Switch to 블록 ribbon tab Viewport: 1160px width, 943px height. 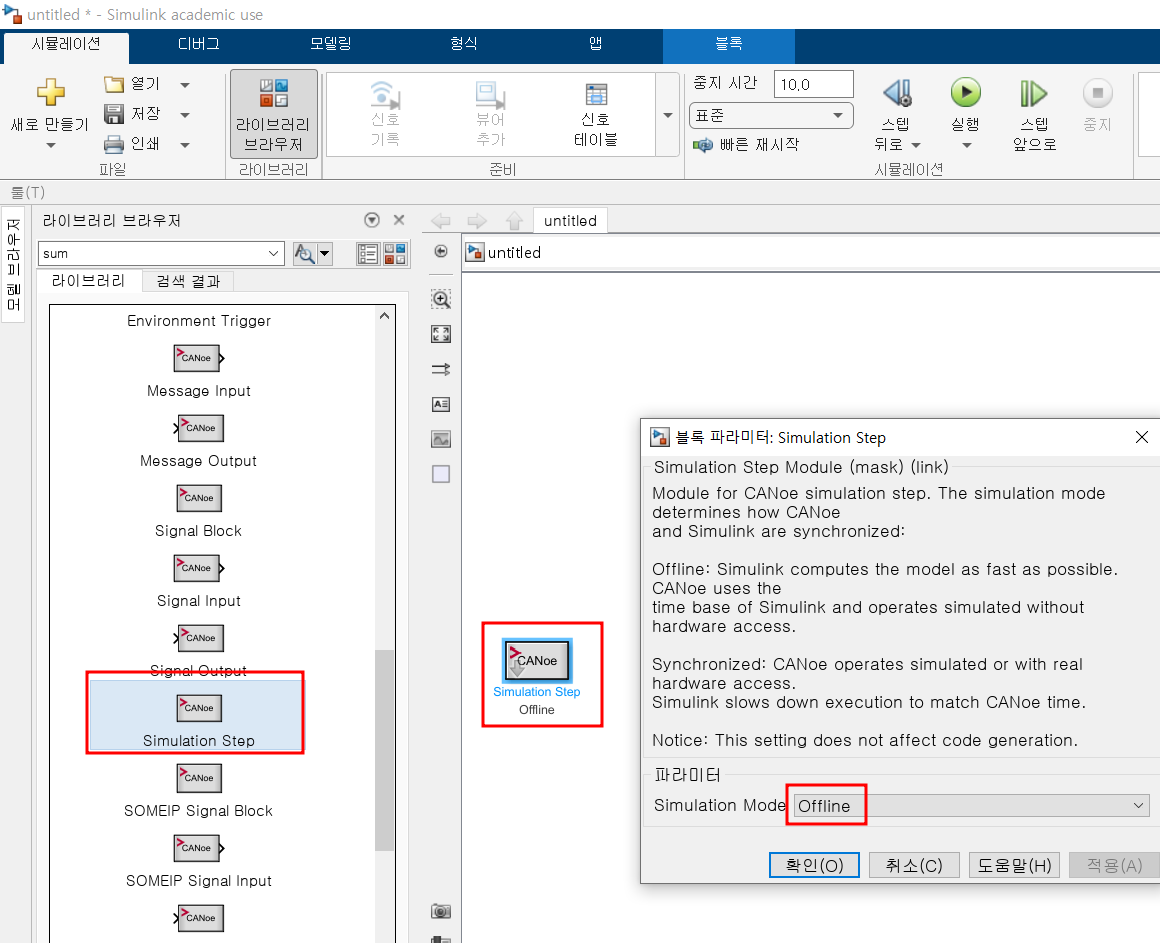click(729, 44)
